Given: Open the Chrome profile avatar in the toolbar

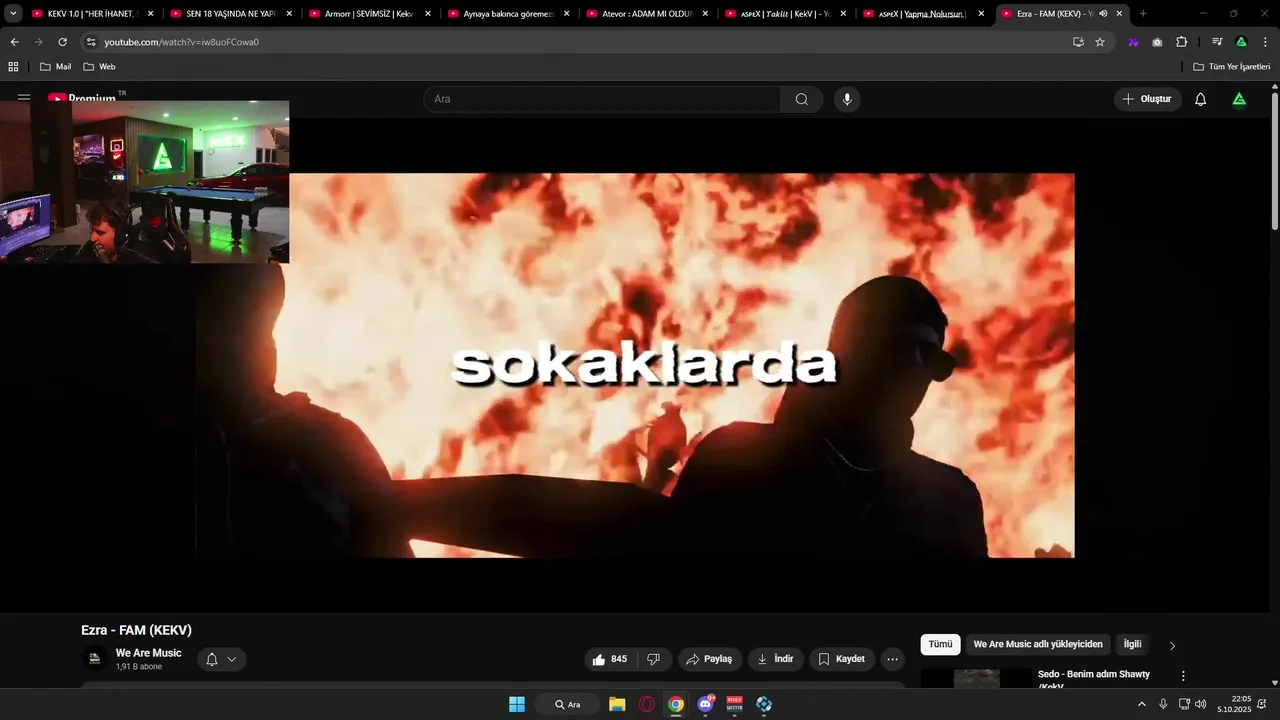Looking at the screenshot, I should 1241,42.
